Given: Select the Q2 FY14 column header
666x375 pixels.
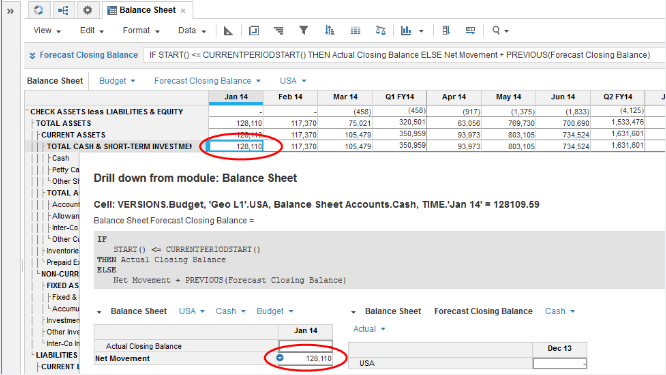Looking at the screenshot, I should point(618,97).
